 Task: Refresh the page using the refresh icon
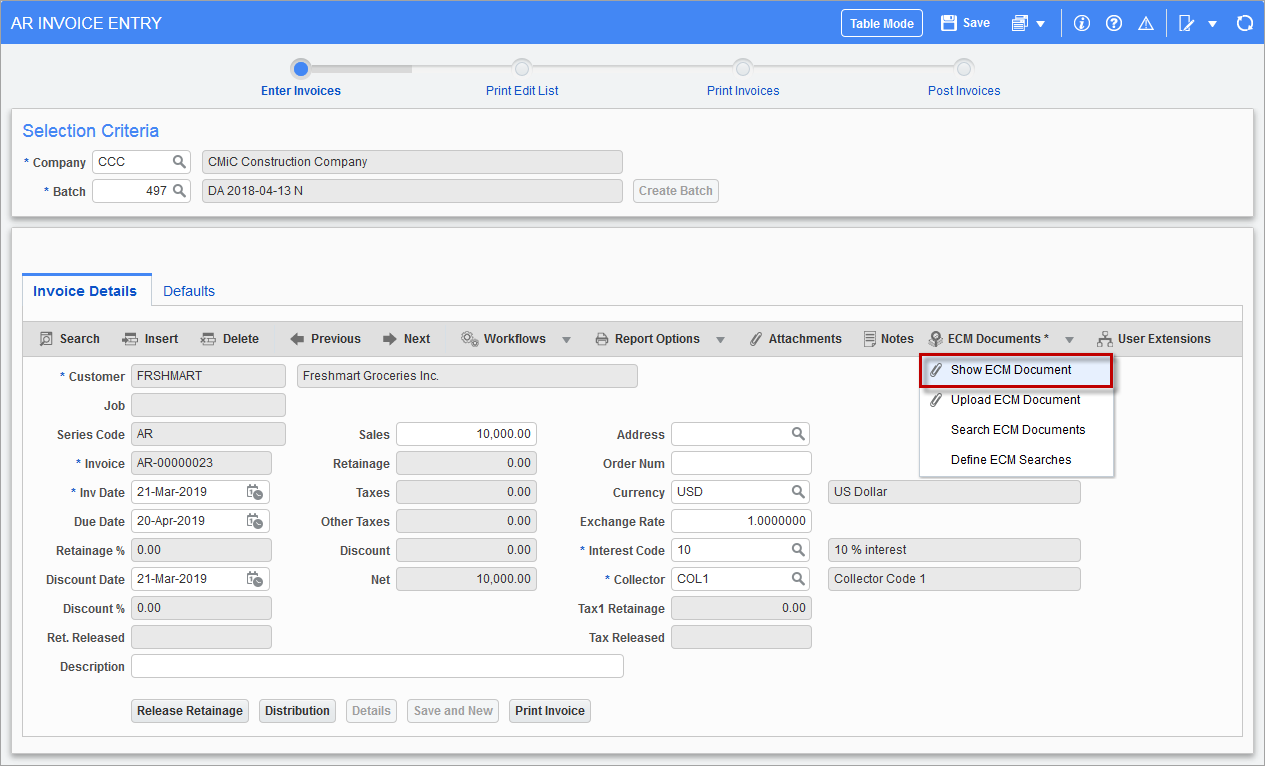click(x=1245, y=22)
